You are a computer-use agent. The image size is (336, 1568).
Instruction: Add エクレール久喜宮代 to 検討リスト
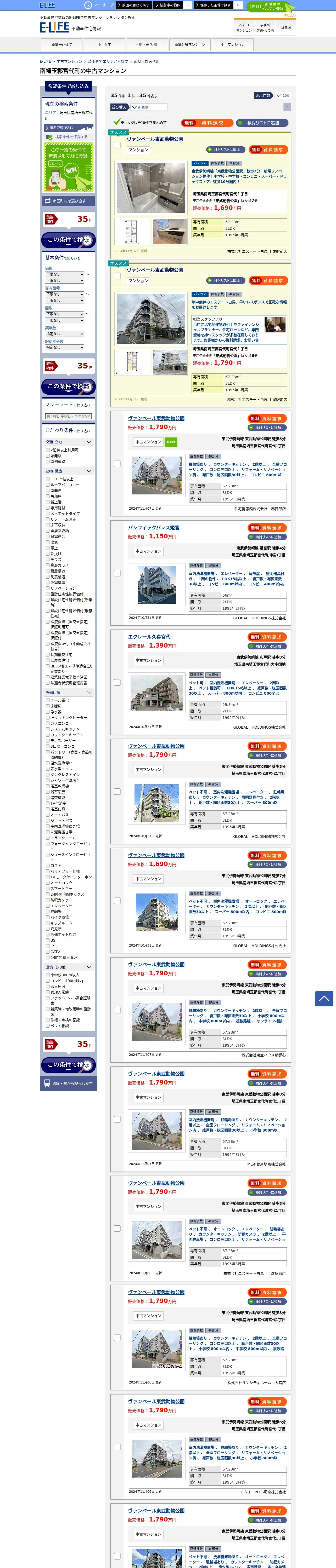pyautogui.click(x=267, y=647)
